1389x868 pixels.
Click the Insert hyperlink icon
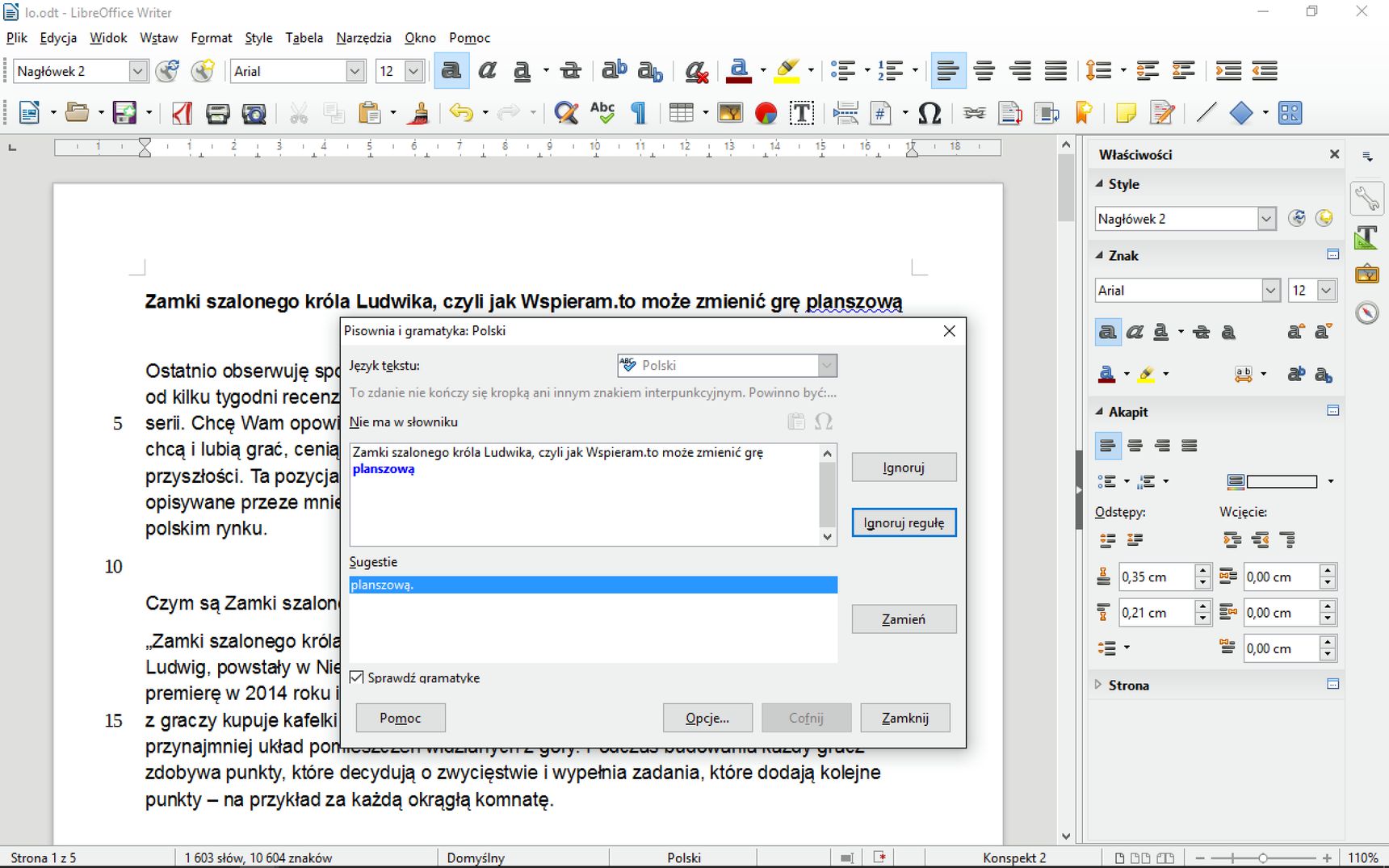click(975, 113)
